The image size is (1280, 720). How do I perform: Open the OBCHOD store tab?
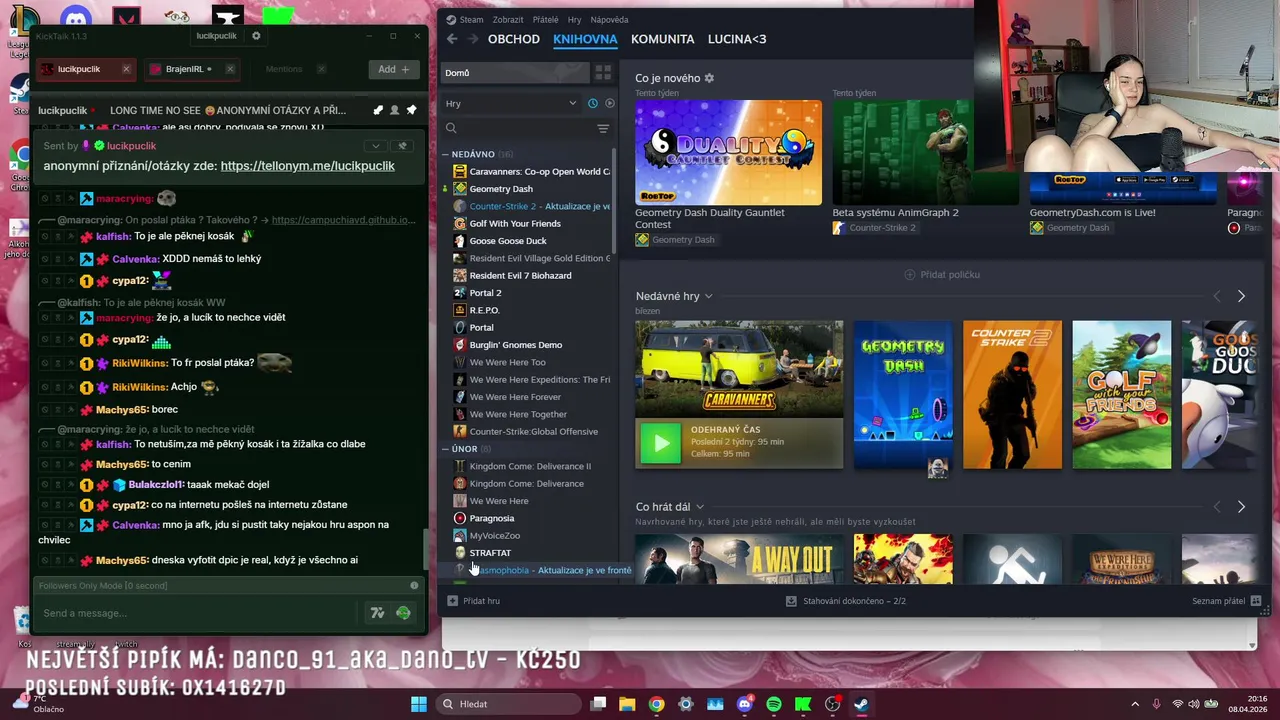coord(514,39)
